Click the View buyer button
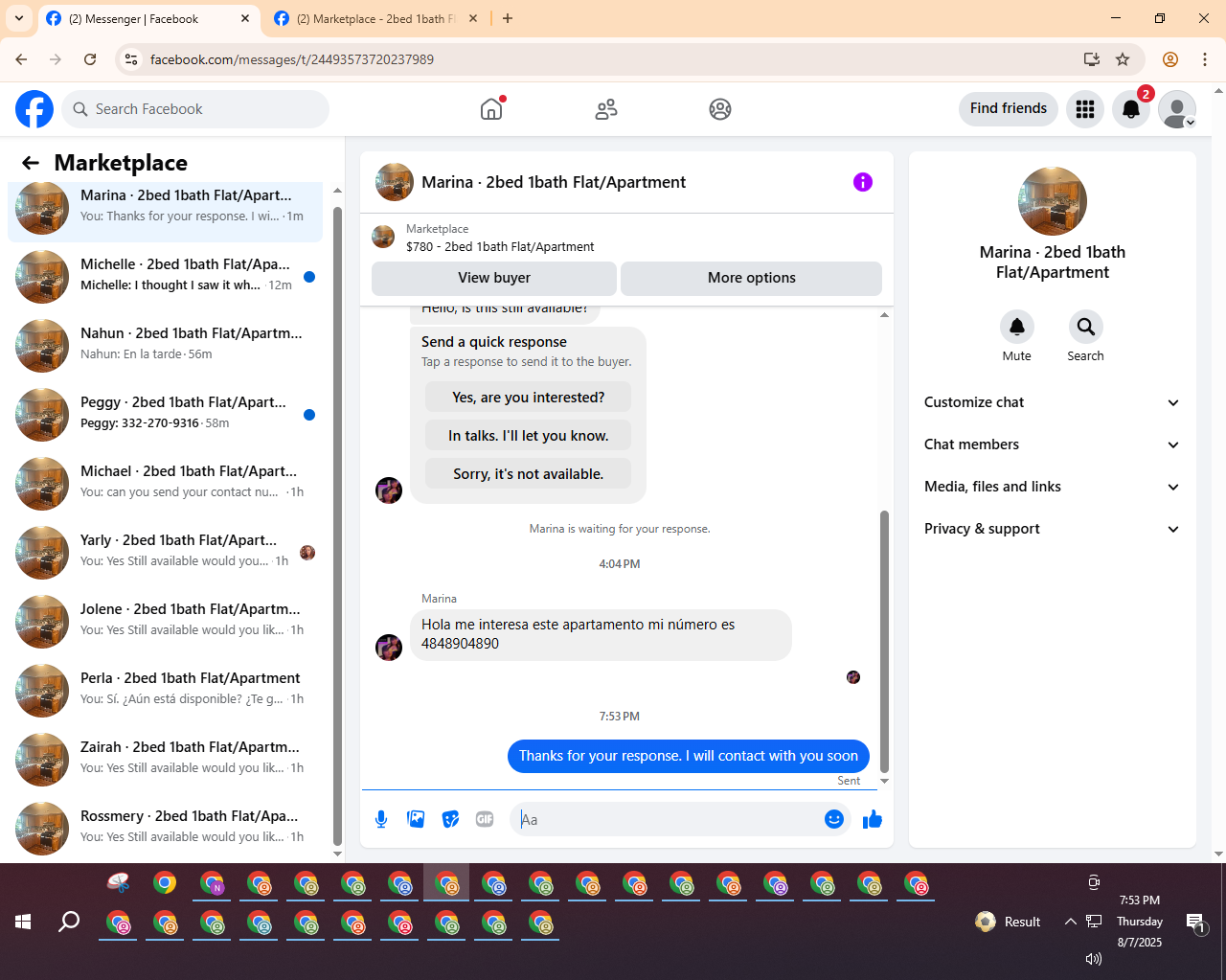1226x980 pixels. [494, 278]
